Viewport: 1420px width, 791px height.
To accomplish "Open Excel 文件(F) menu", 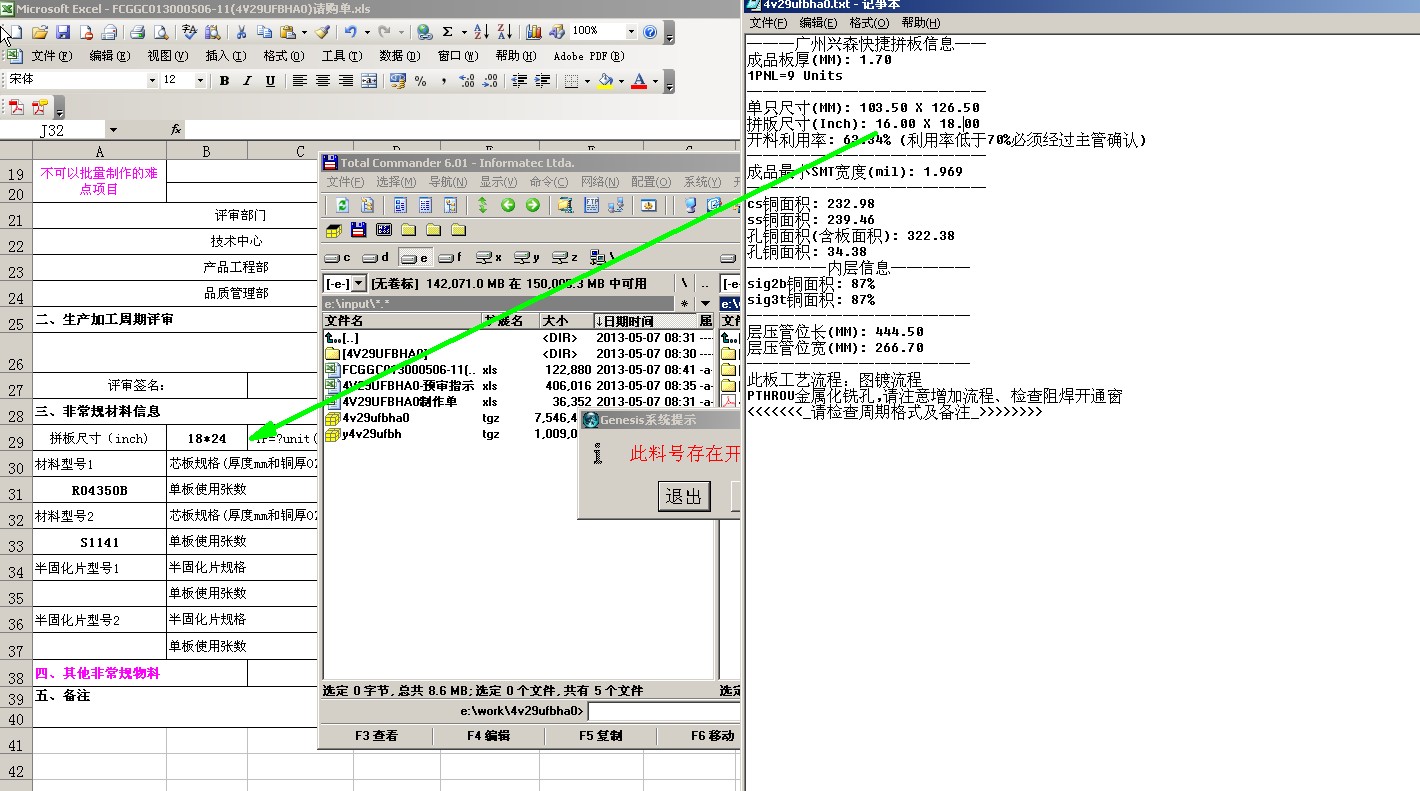I will click(x=51, y=56).
